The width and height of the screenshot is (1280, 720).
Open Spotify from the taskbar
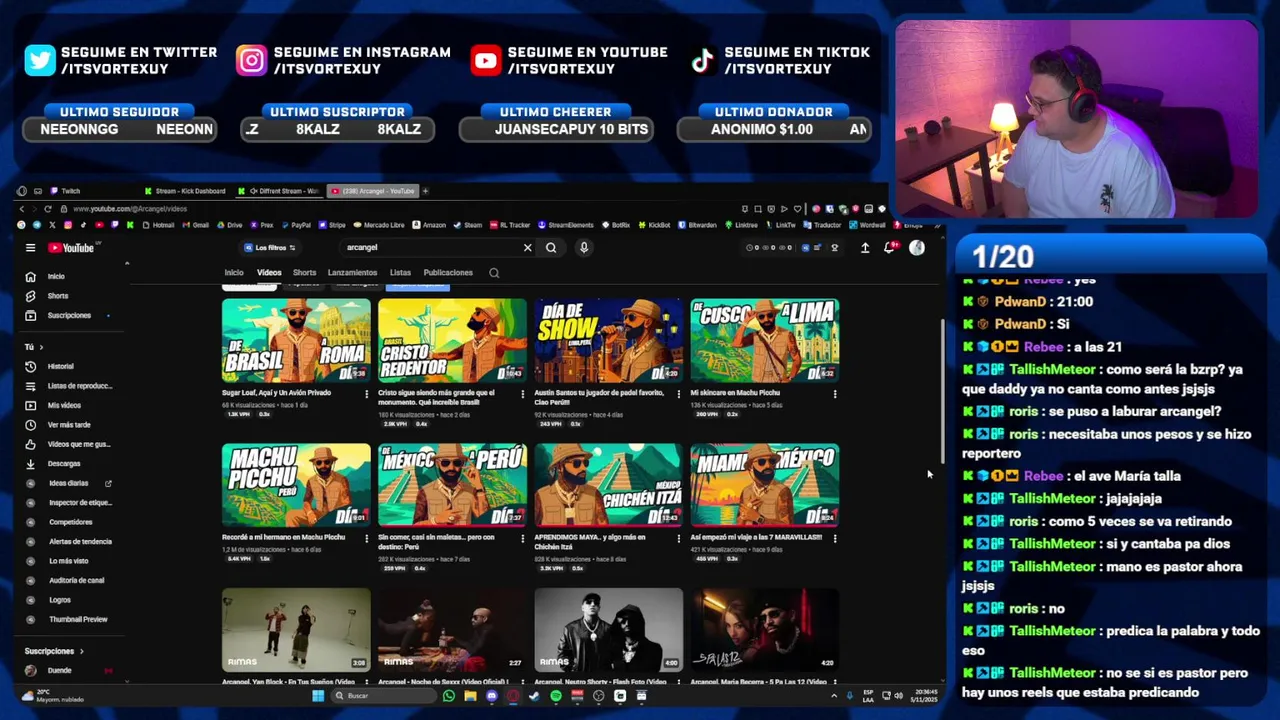[x=555, y=696]
